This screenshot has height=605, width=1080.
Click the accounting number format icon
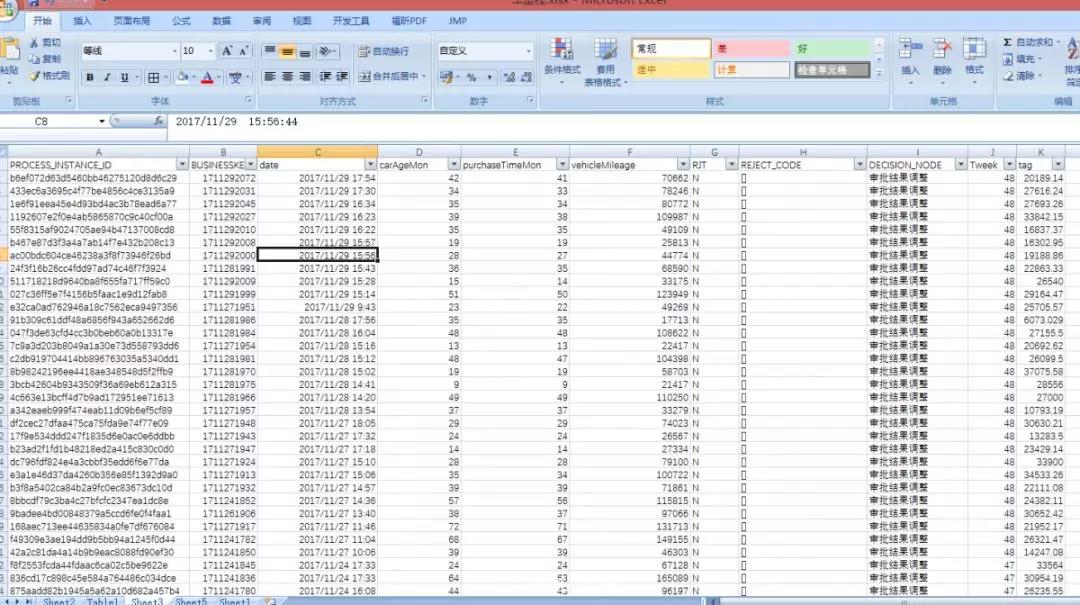click(446, 77)
